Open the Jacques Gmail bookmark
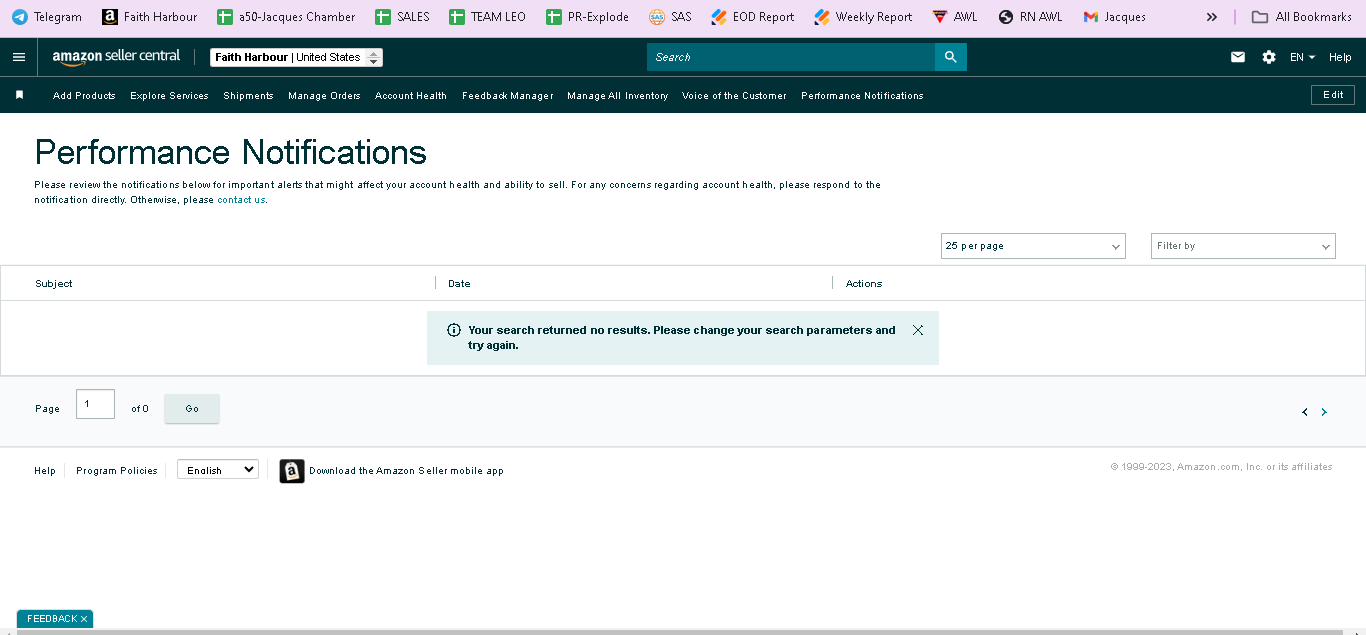The height and width of the screenshot is (635, 1366). (1115, 17)
